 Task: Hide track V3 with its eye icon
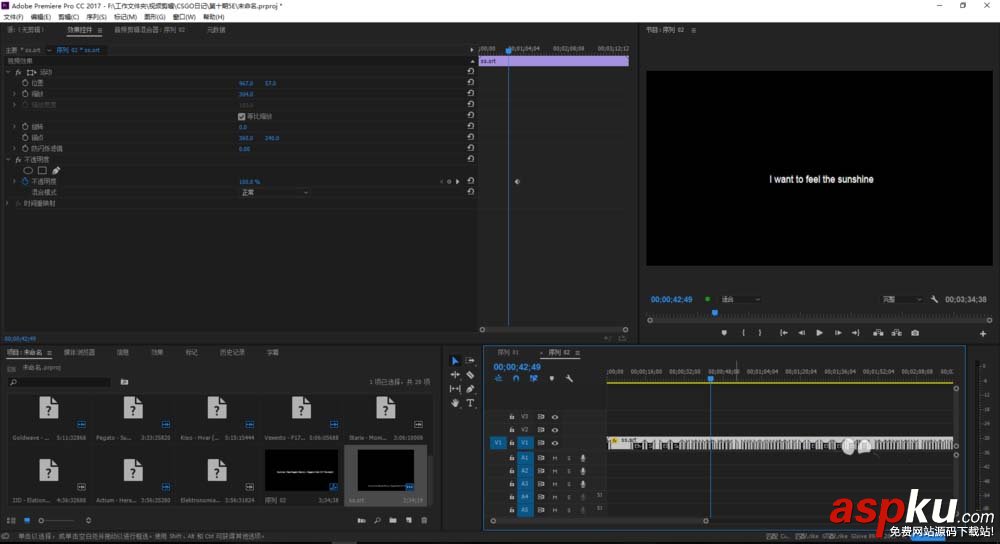click(555, 417)
